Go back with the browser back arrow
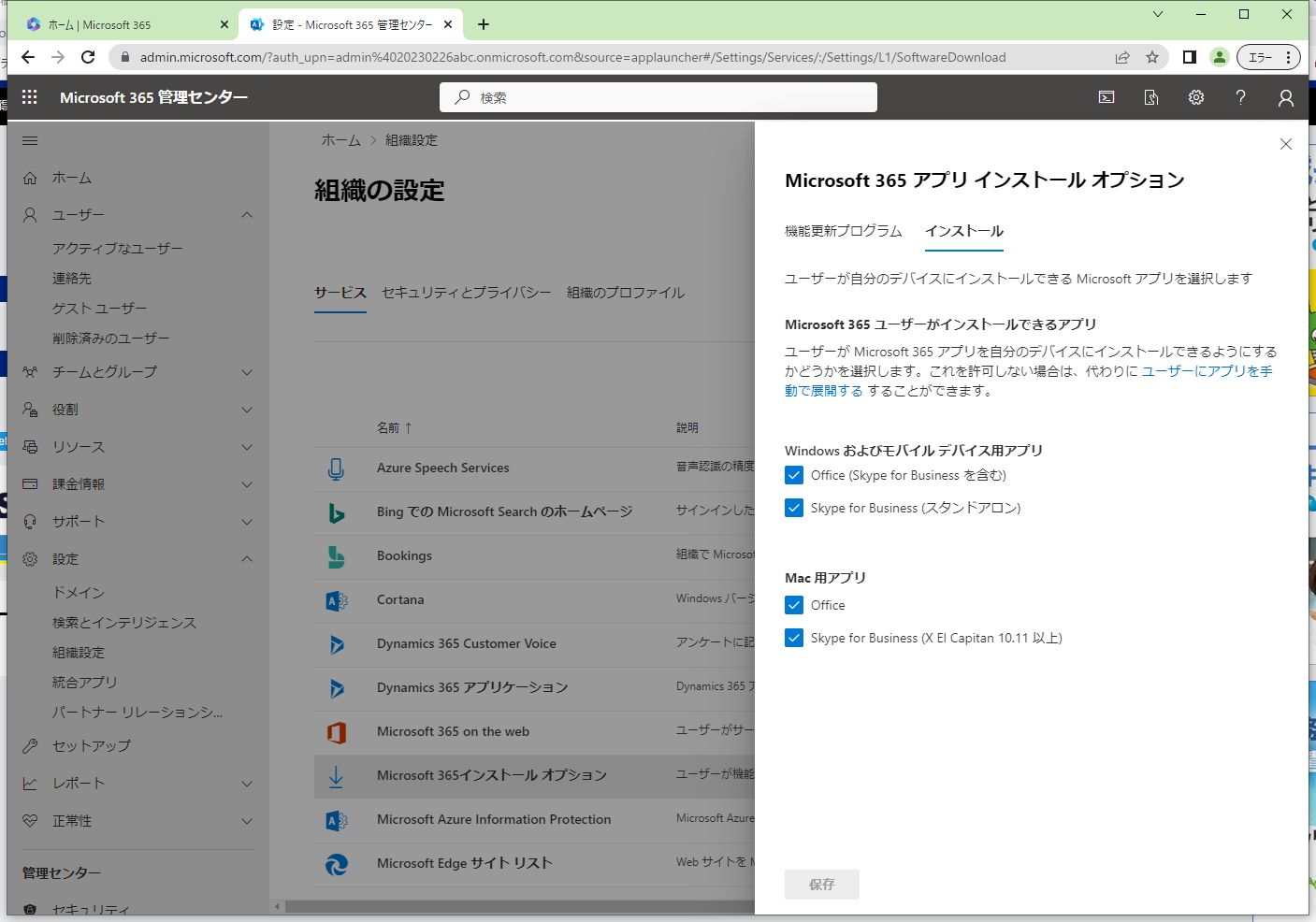Screen dimensions: 1316x922 [28, 57]
